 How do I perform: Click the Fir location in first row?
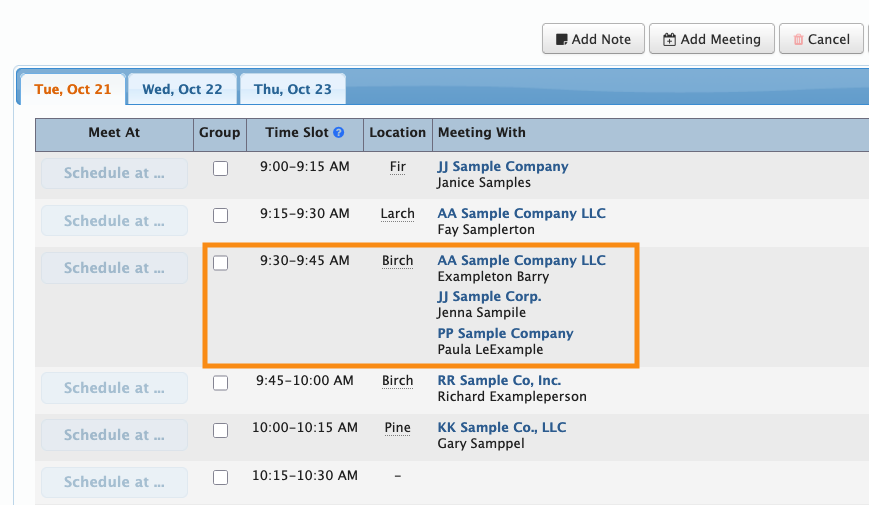point(397,167)
